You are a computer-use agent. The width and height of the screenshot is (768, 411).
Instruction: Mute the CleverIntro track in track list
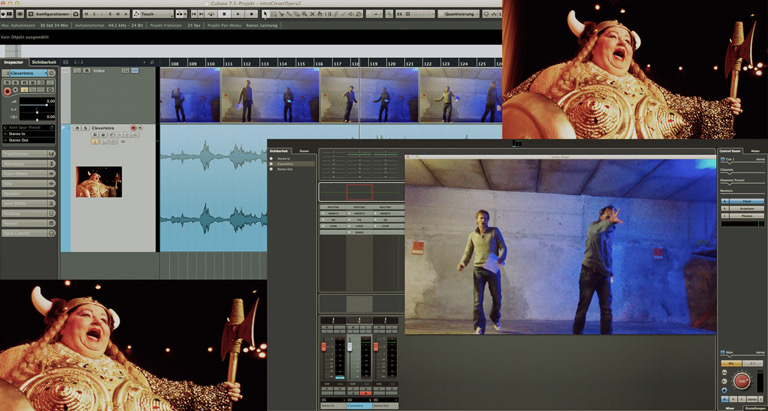pos(77,128)
